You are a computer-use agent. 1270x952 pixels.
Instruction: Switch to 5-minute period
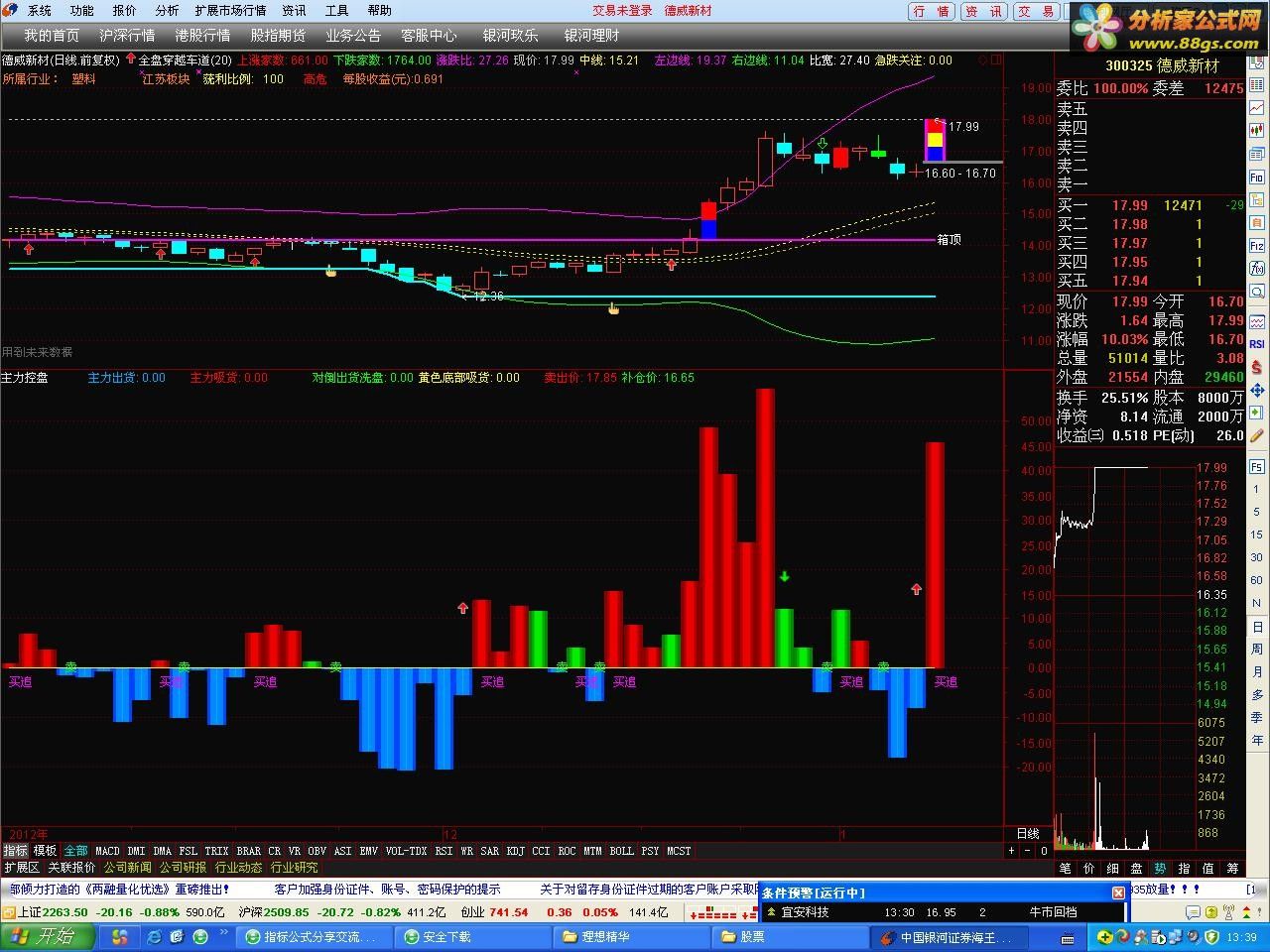pyautogui.click(x=1257, y=514)
